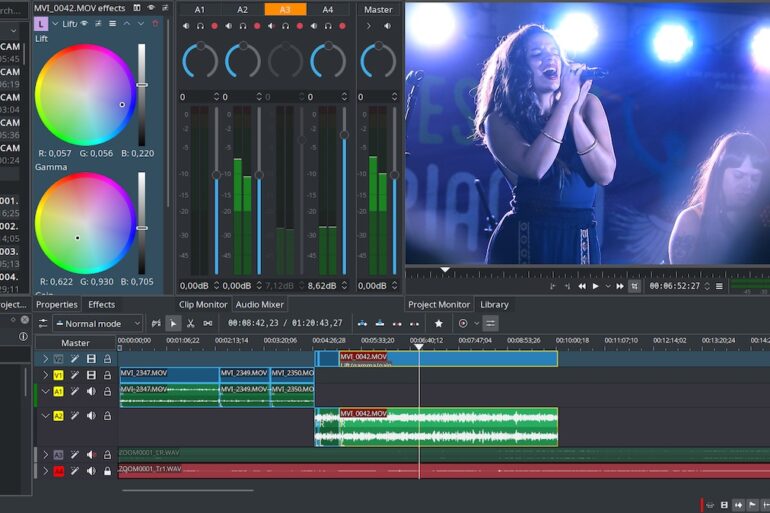Select the MVI_2347.MOV clip on V1 track
Image resolution: width=770 pixels, height=513 pixels.
tap(168, 373)
